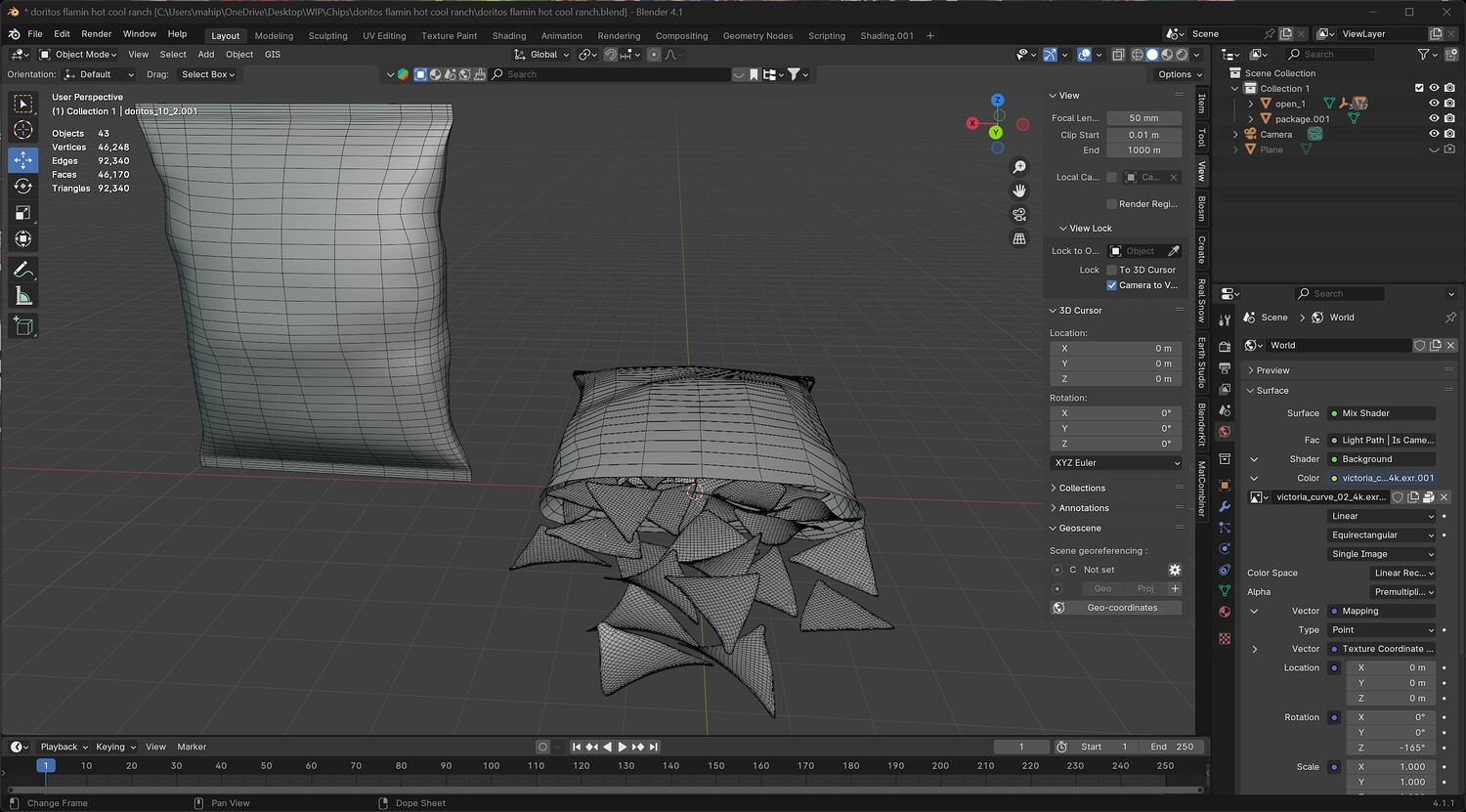Select the Move tool in left toolbar

(22, 159)
